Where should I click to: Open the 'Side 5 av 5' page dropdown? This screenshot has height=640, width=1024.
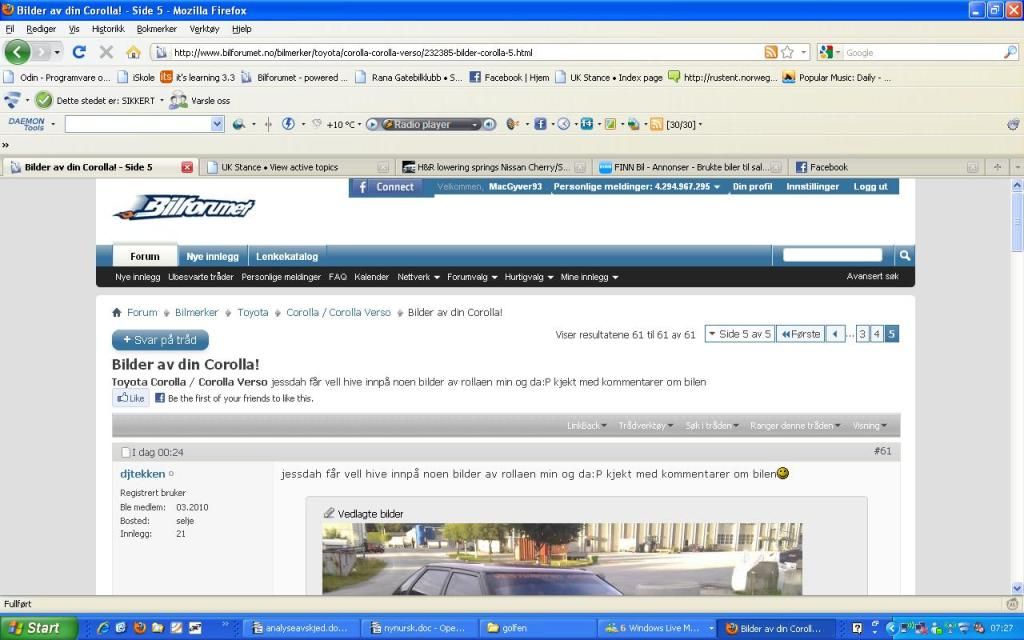(739, 334)
